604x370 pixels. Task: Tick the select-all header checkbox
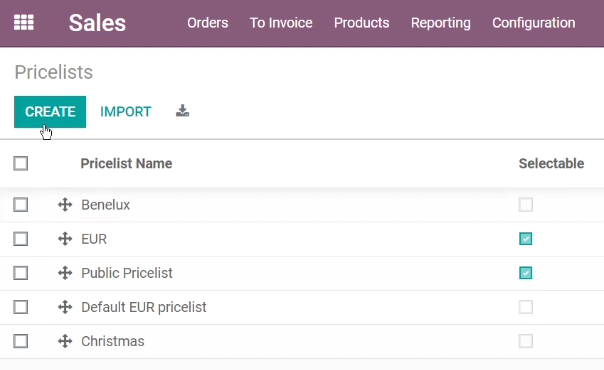20,163
